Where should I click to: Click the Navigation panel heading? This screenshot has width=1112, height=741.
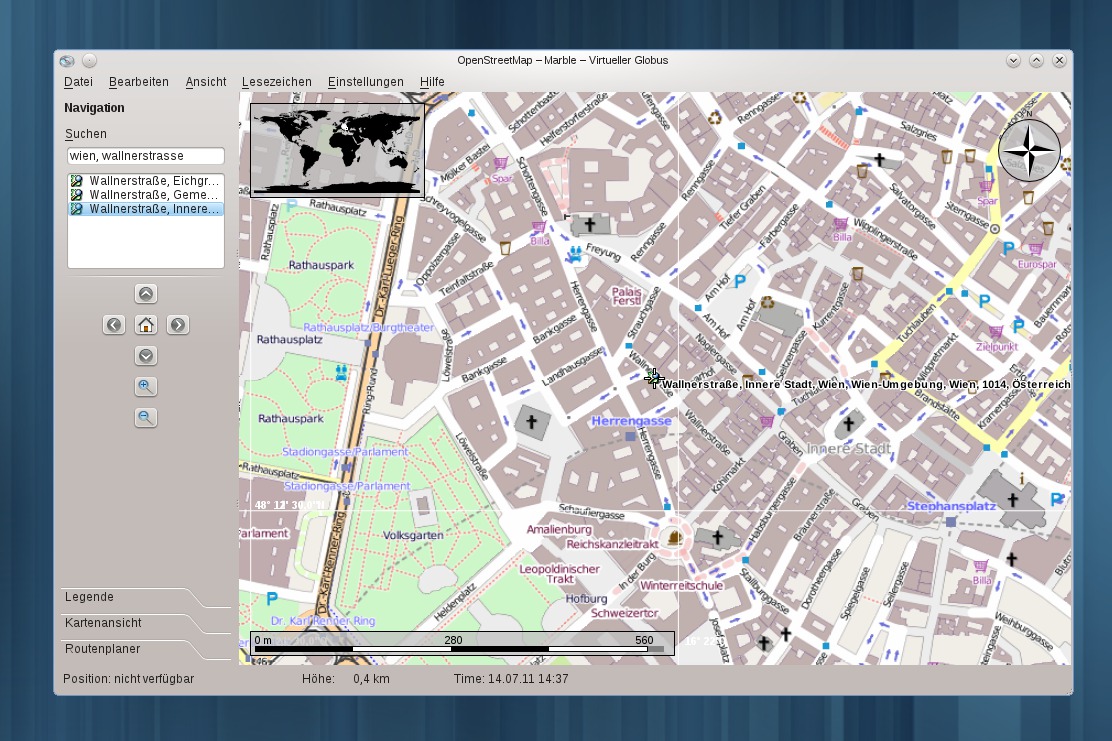pos(94,108)
